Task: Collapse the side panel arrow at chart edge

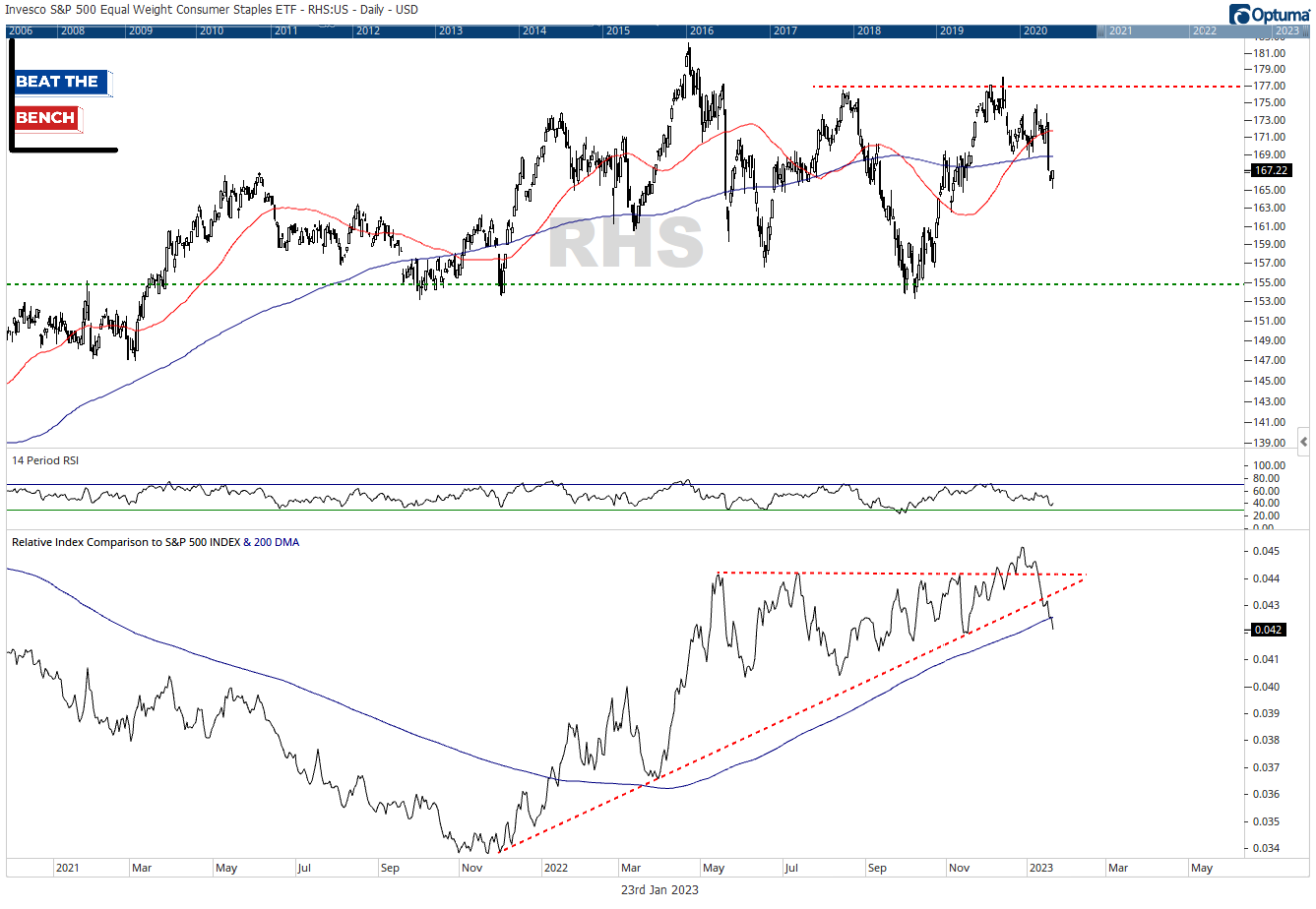Action: coord(1303,441)
